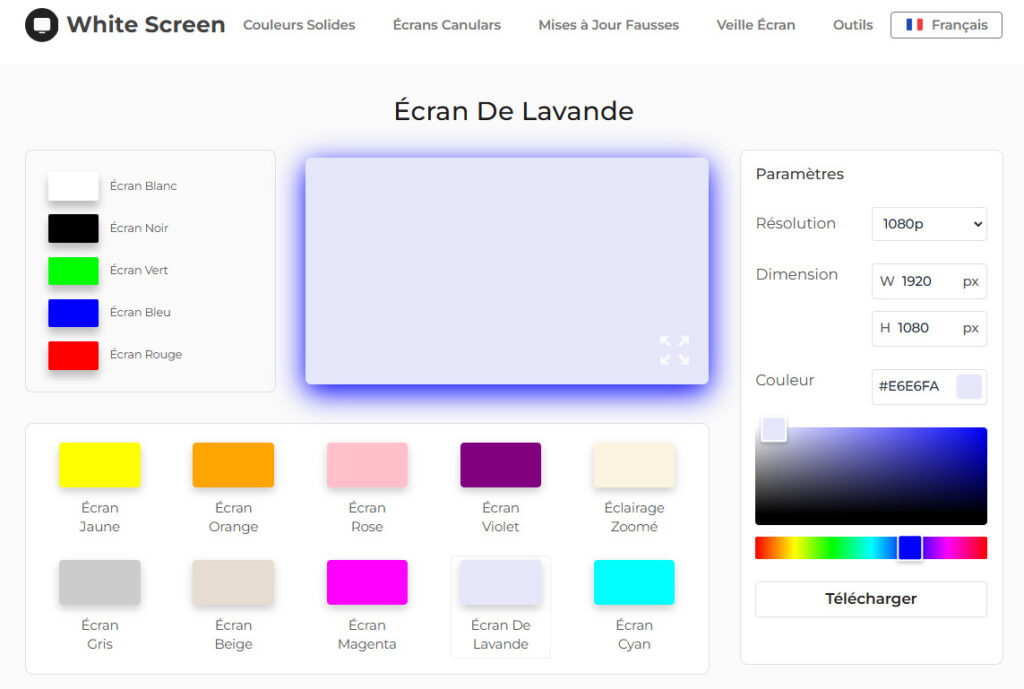Choose the Écran Vert color swatch
Screen dimensions: 1024x689
[73, 271]
